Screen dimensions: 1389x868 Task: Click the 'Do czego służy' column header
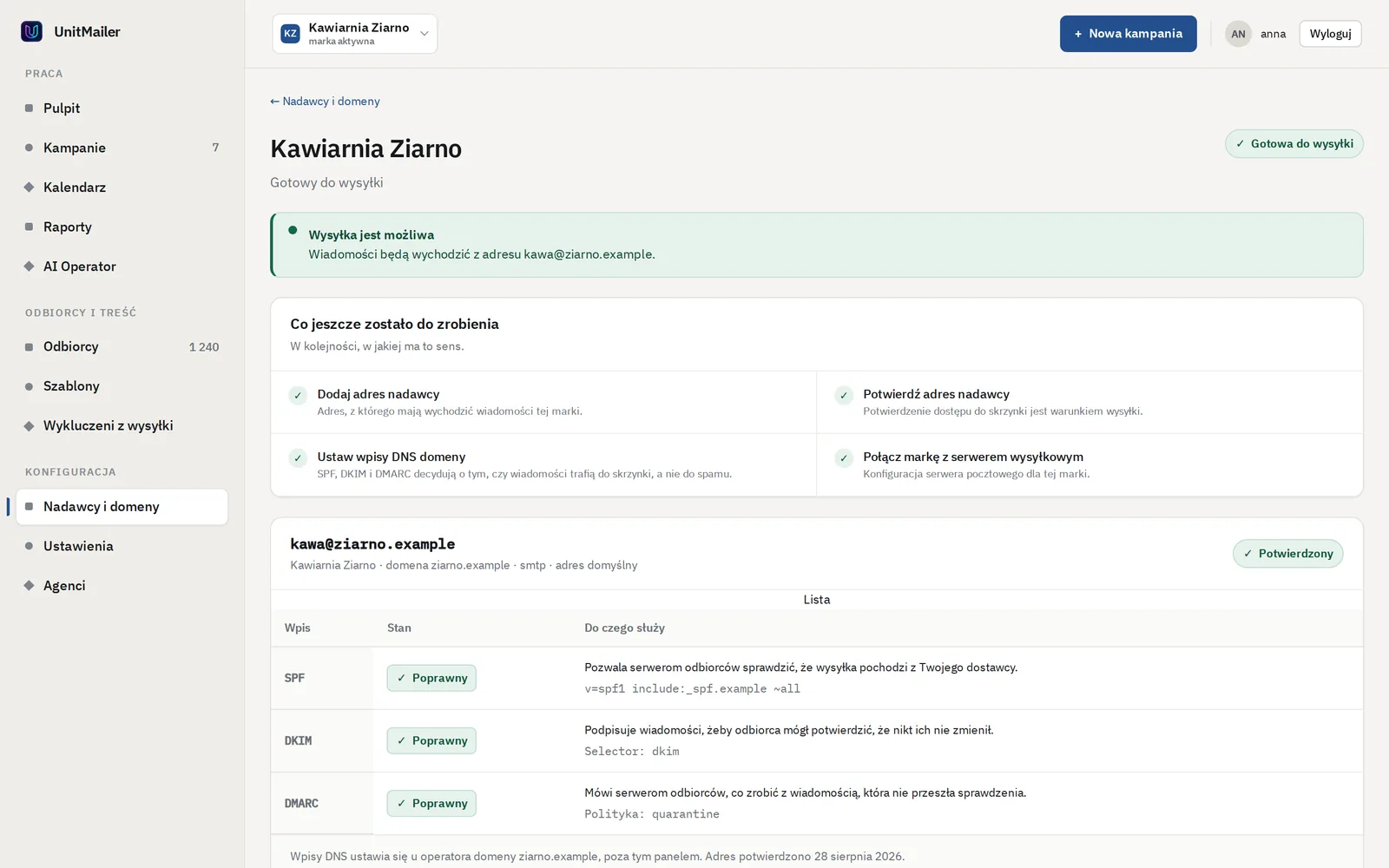click(x=624, y=628)
